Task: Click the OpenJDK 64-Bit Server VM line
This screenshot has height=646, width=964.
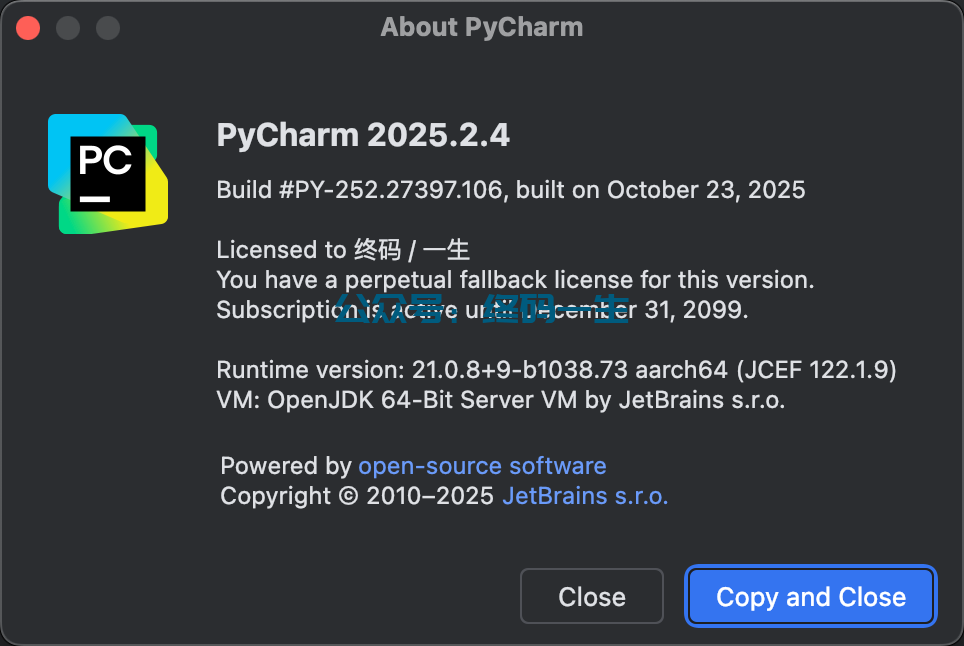Action: pos(500,400)
